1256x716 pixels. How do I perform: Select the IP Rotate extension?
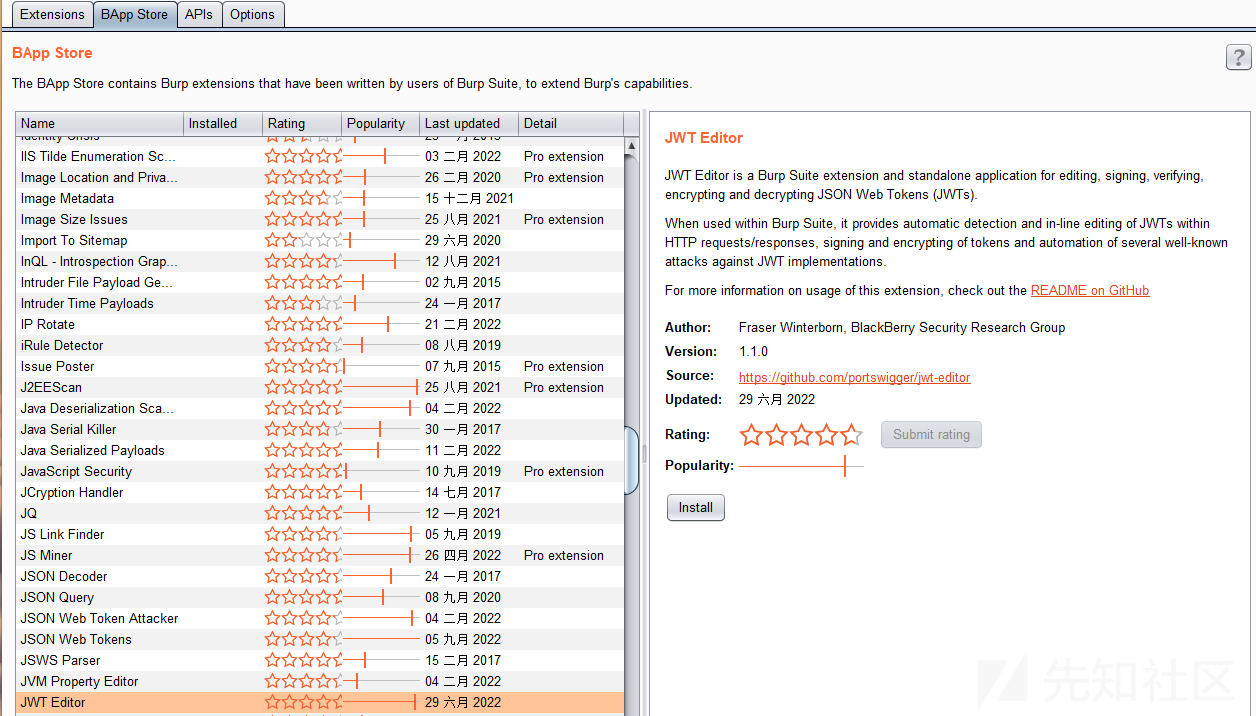coord(48,324)
